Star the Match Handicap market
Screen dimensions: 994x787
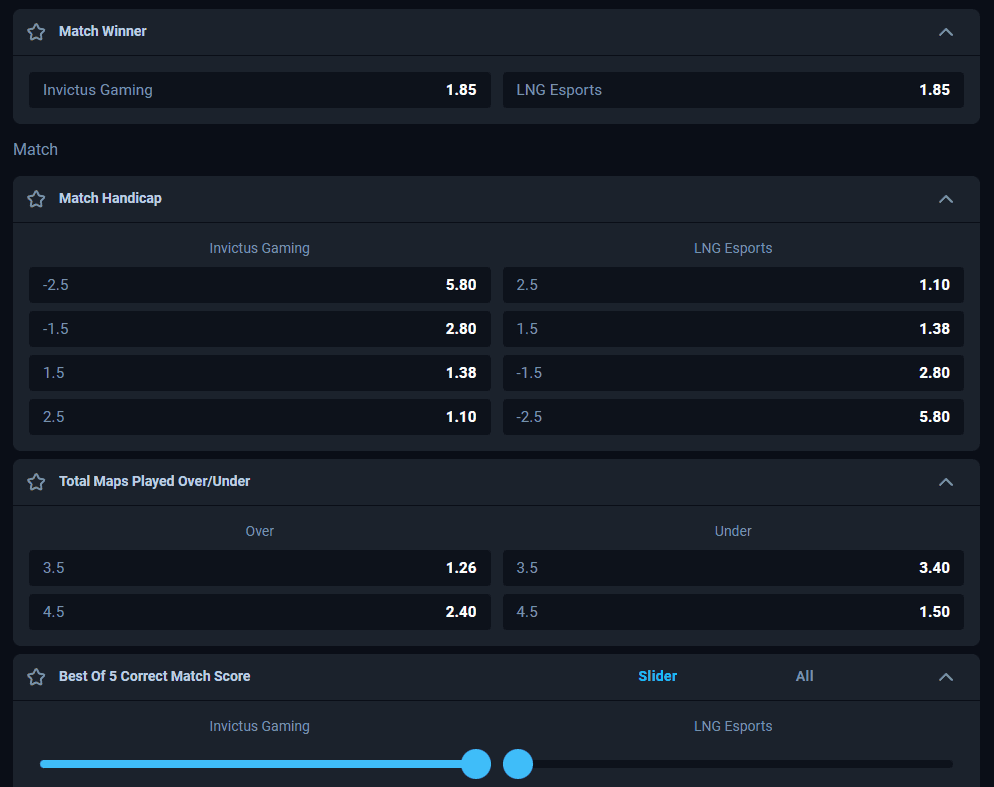[x=36, y=198]
